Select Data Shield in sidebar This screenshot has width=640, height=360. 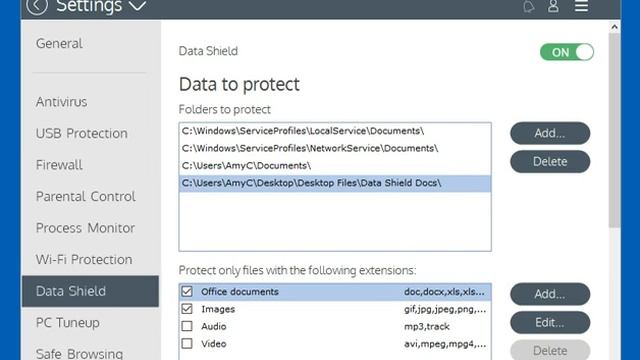(90, 291)
